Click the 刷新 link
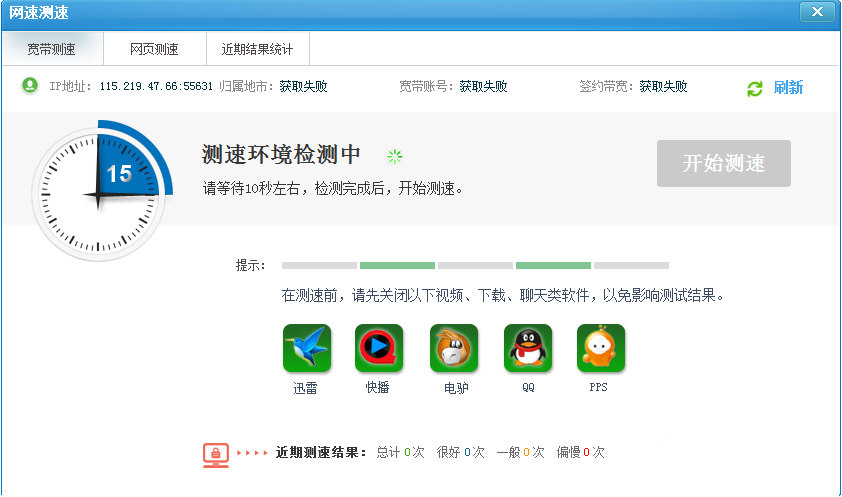 coord(788,87)
